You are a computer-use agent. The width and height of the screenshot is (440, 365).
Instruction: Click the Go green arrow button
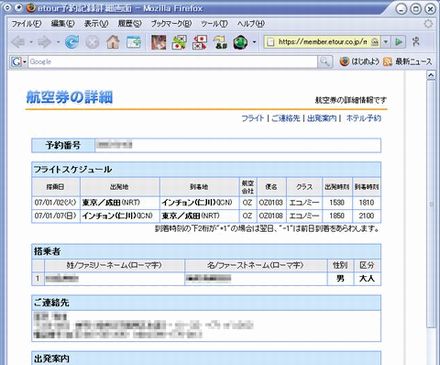(x=399, y=42)
